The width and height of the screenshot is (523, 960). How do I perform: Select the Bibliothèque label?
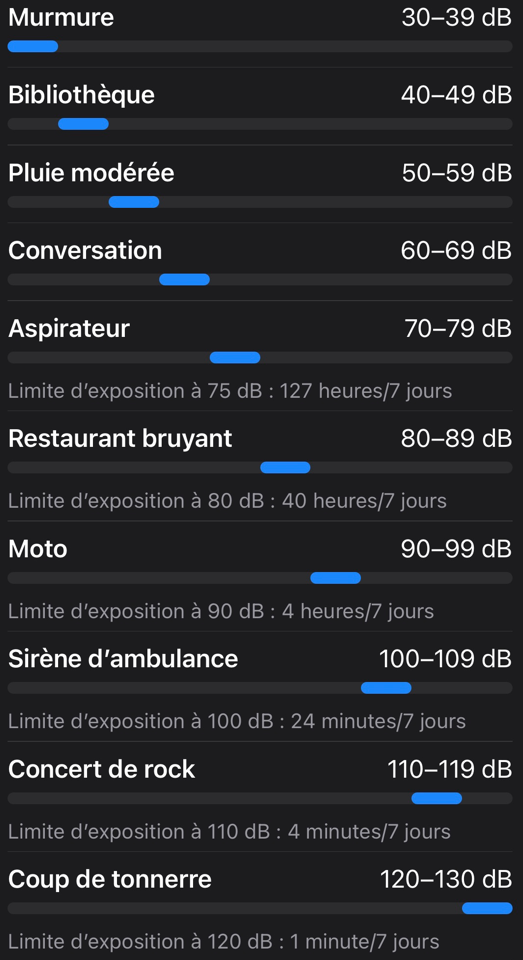coord(81,95)
